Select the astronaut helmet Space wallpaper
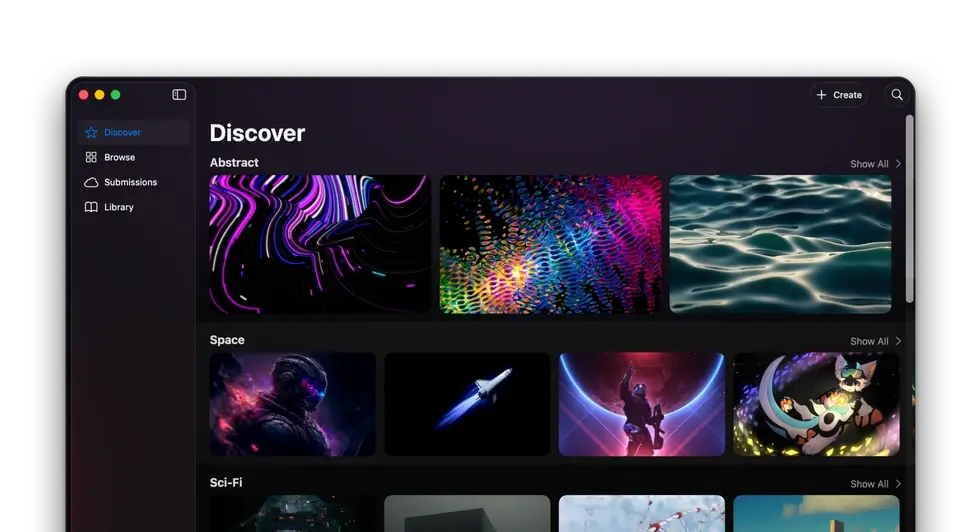This screenshot has height=532, width=980. coord(292,404)
